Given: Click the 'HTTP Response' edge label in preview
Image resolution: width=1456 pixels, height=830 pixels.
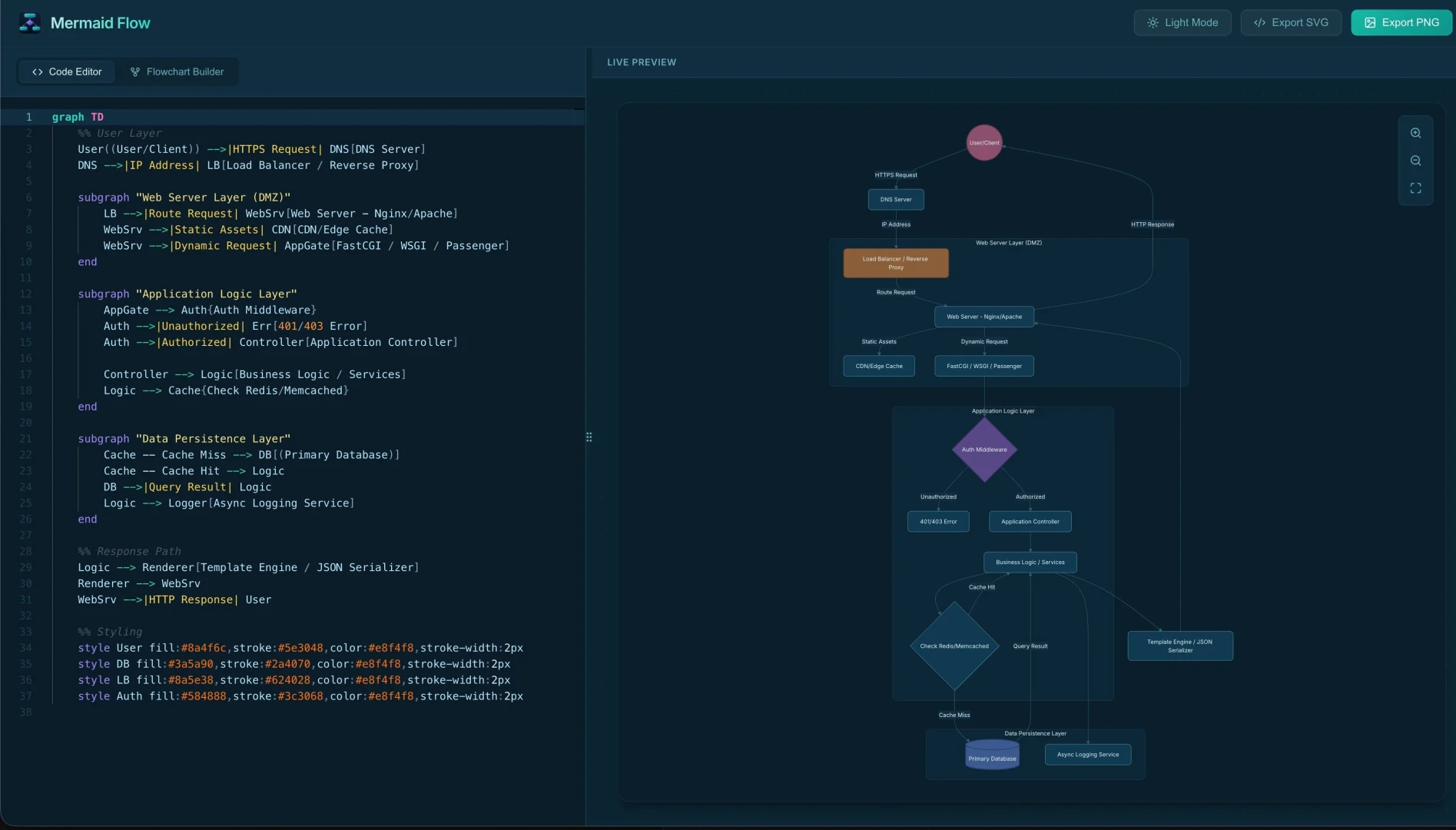Looking at the screenshot, I should click(x=1153, y=224).
